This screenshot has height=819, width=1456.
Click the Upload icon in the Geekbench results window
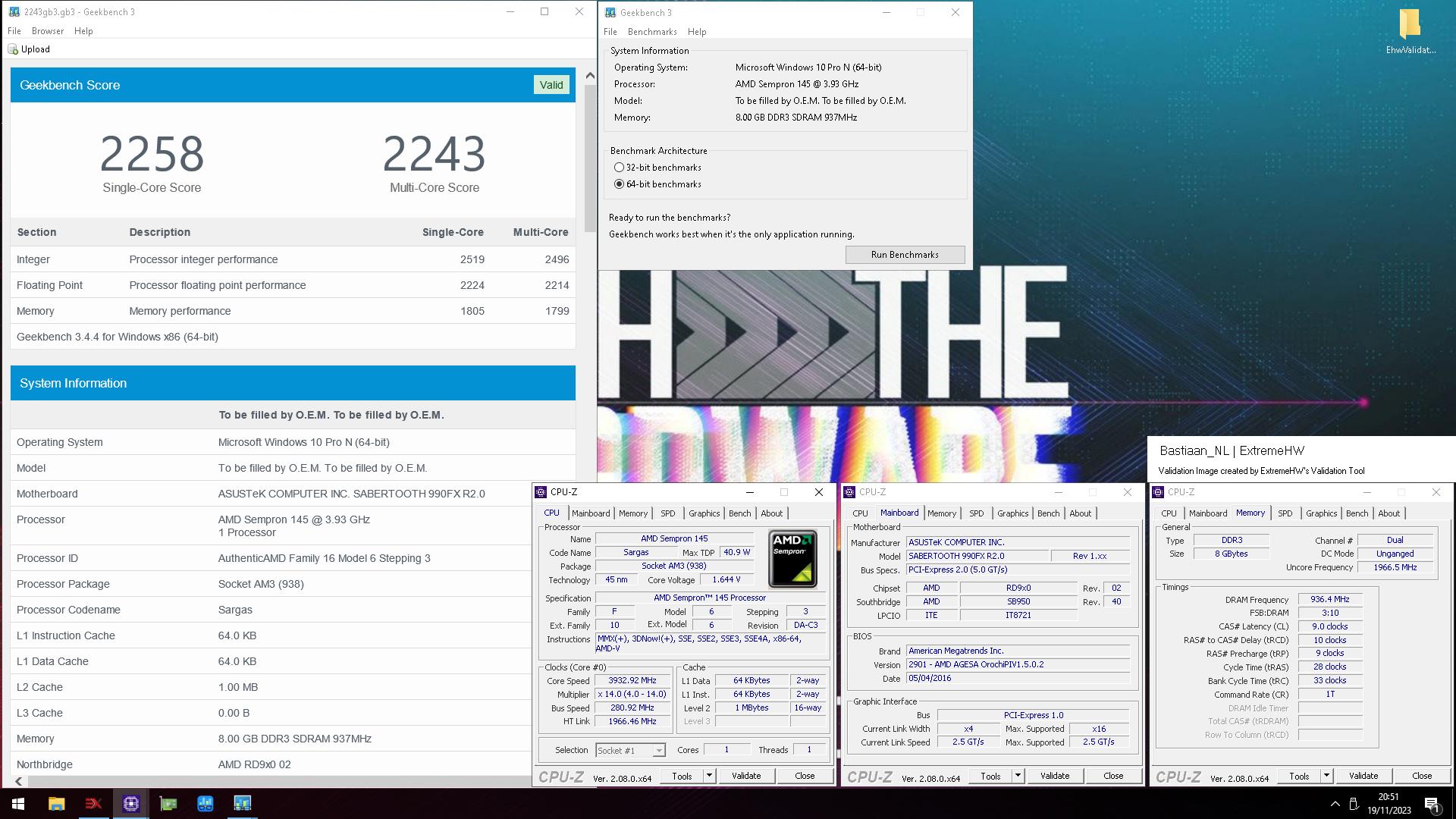point(13,49)
